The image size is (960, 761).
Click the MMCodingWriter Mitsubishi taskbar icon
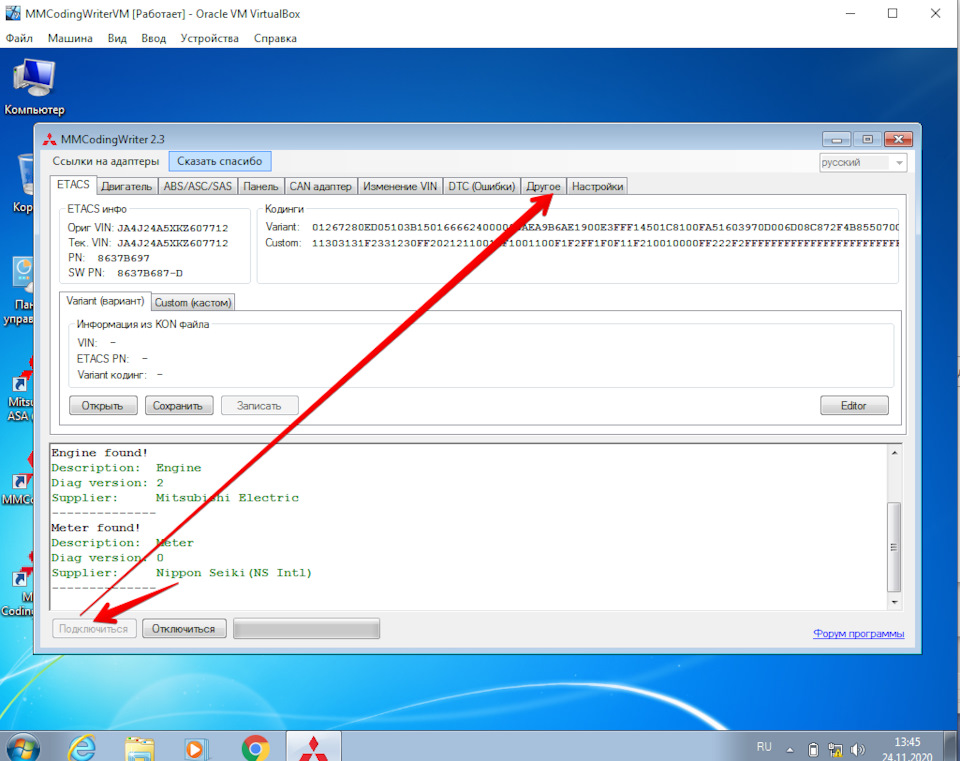[313, 748]
